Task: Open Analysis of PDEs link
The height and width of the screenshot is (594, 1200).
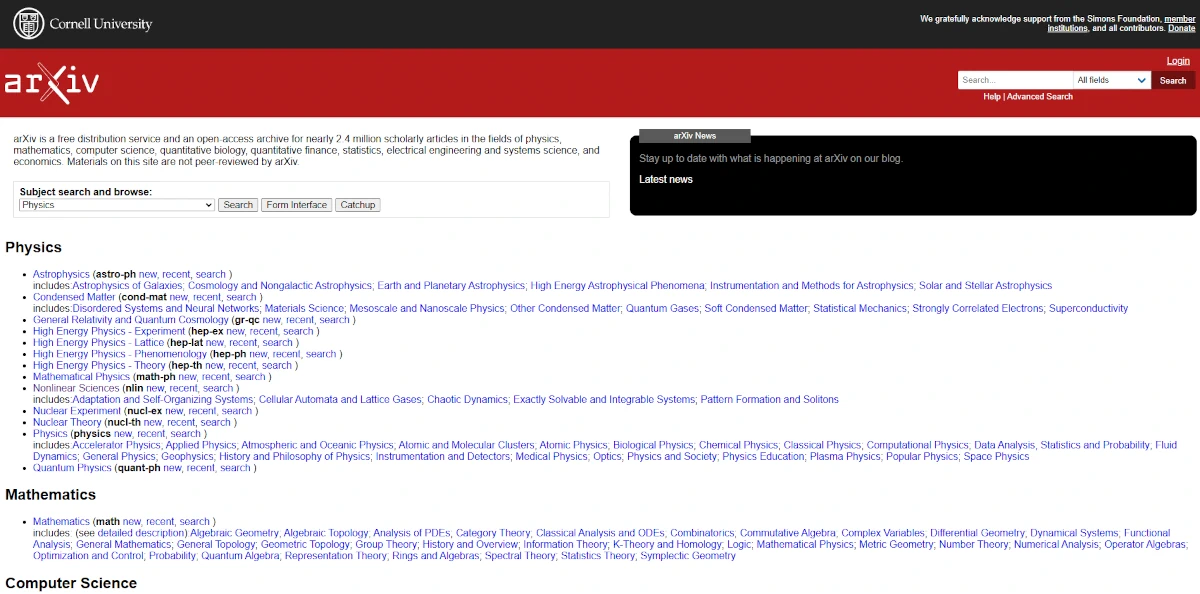Action: (x=412, y=534)
